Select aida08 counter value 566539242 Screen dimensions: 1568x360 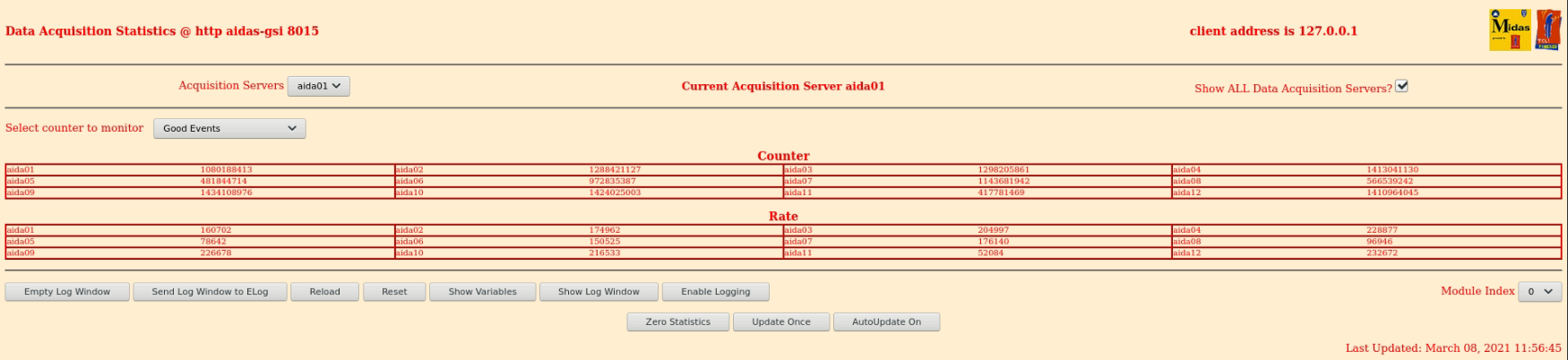[x=1390, y=181]
